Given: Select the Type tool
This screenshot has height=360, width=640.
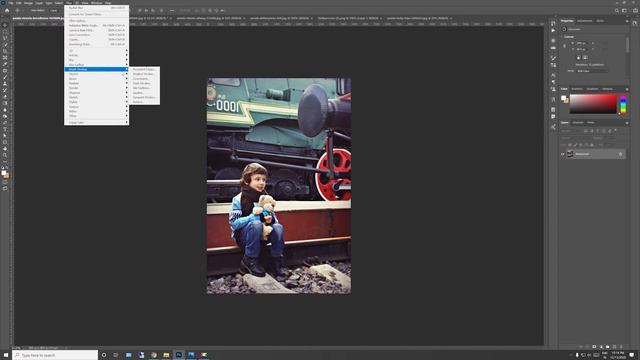Looking at the screenshot, I should pyautogui.click(x=5, y=129).
